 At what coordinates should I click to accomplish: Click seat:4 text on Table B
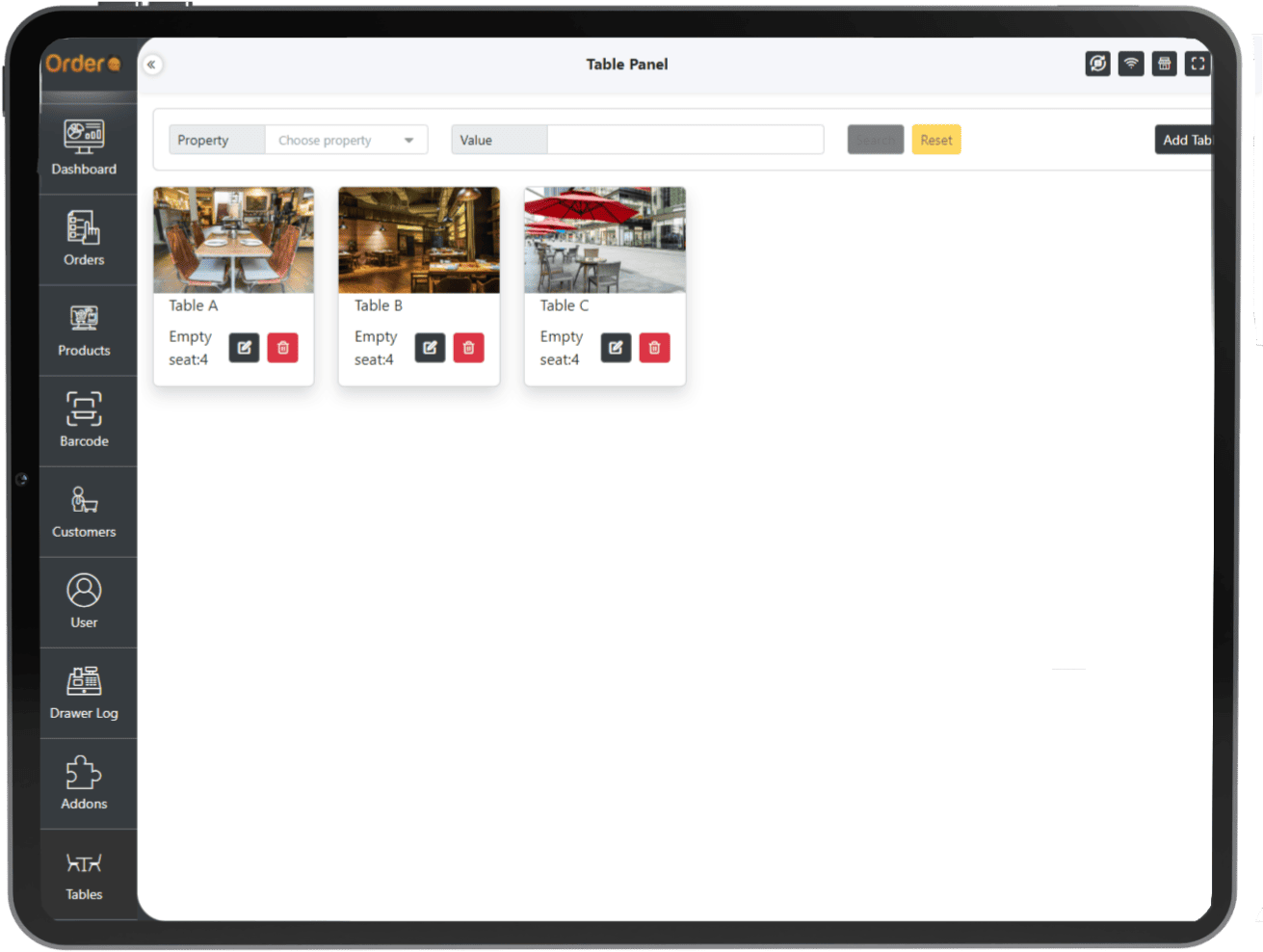click(x=374, y=359)
